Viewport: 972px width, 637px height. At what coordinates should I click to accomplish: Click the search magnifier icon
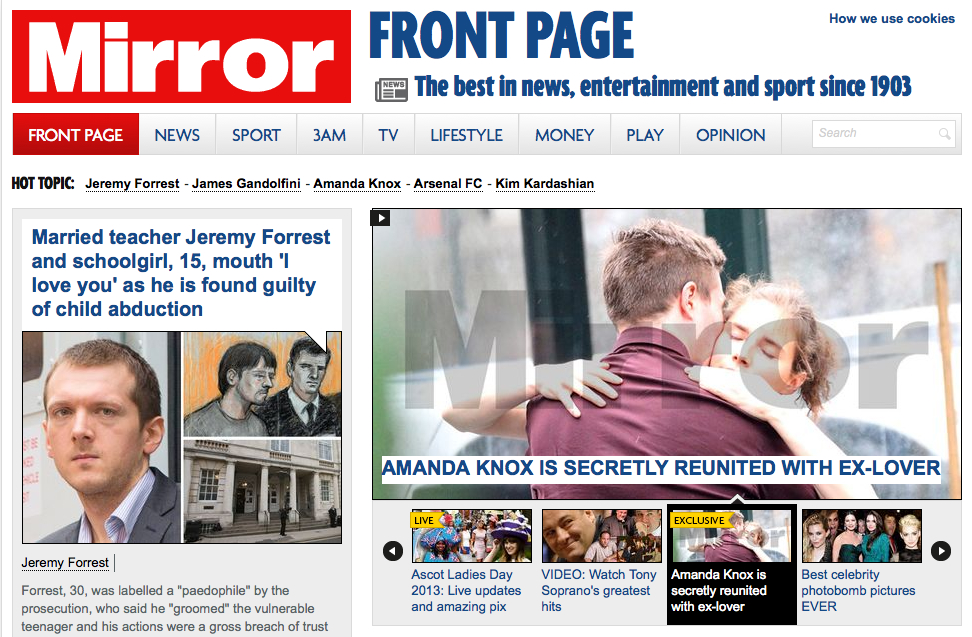[944, 134]
